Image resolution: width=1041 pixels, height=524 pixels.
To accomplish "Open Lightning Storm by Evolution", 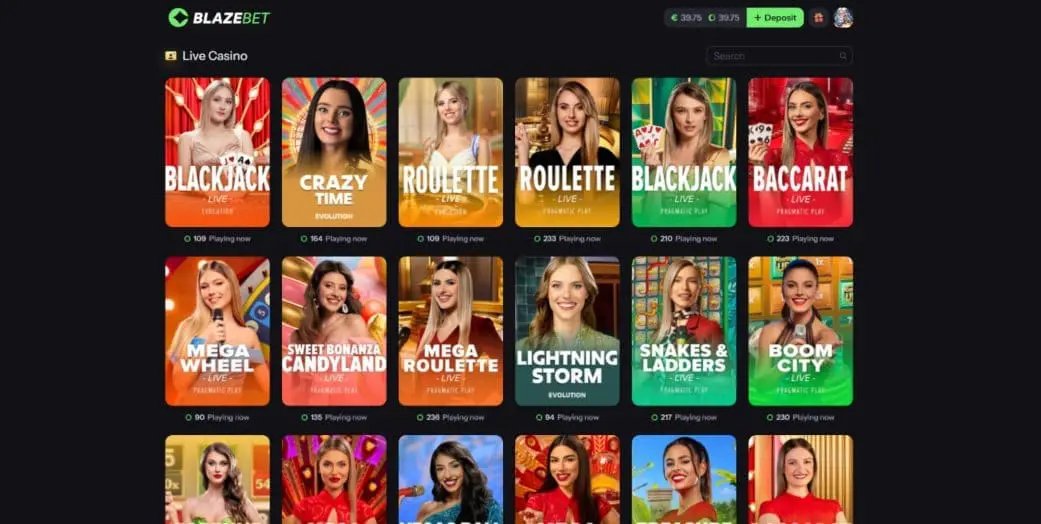I will (x=567, y=331).
